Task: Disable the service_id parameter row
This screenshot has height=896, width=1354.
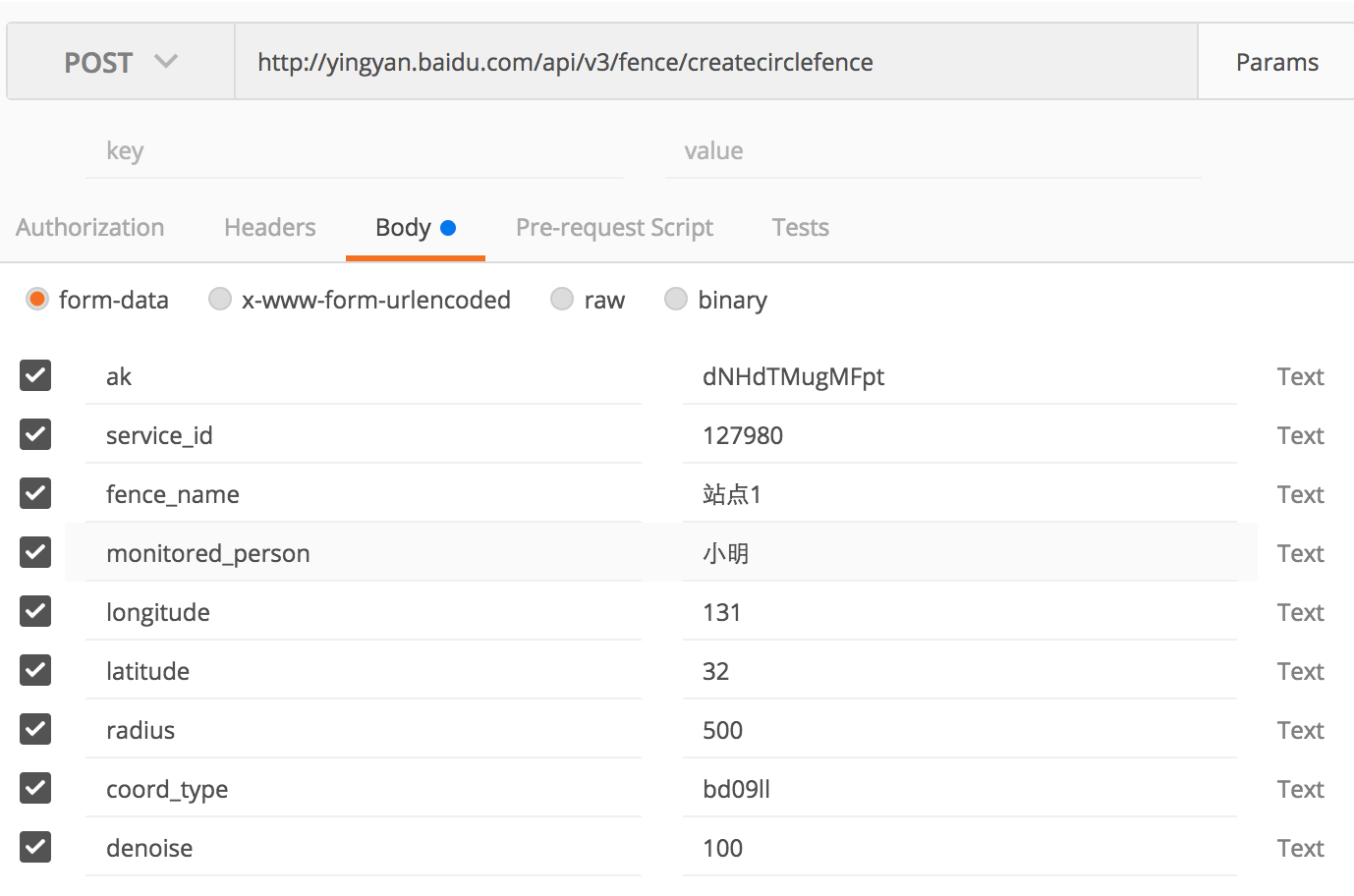Action: coord(35,434)
